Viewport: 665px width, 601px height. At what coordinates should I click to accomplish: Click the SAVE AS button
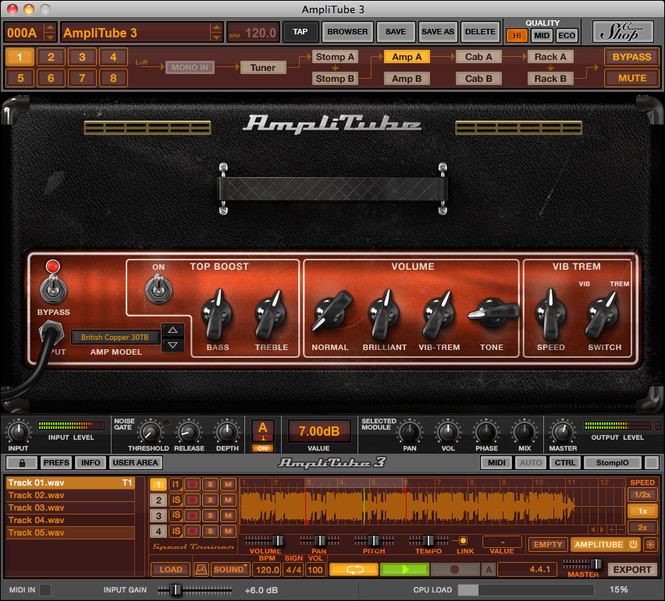coord(438,32)
